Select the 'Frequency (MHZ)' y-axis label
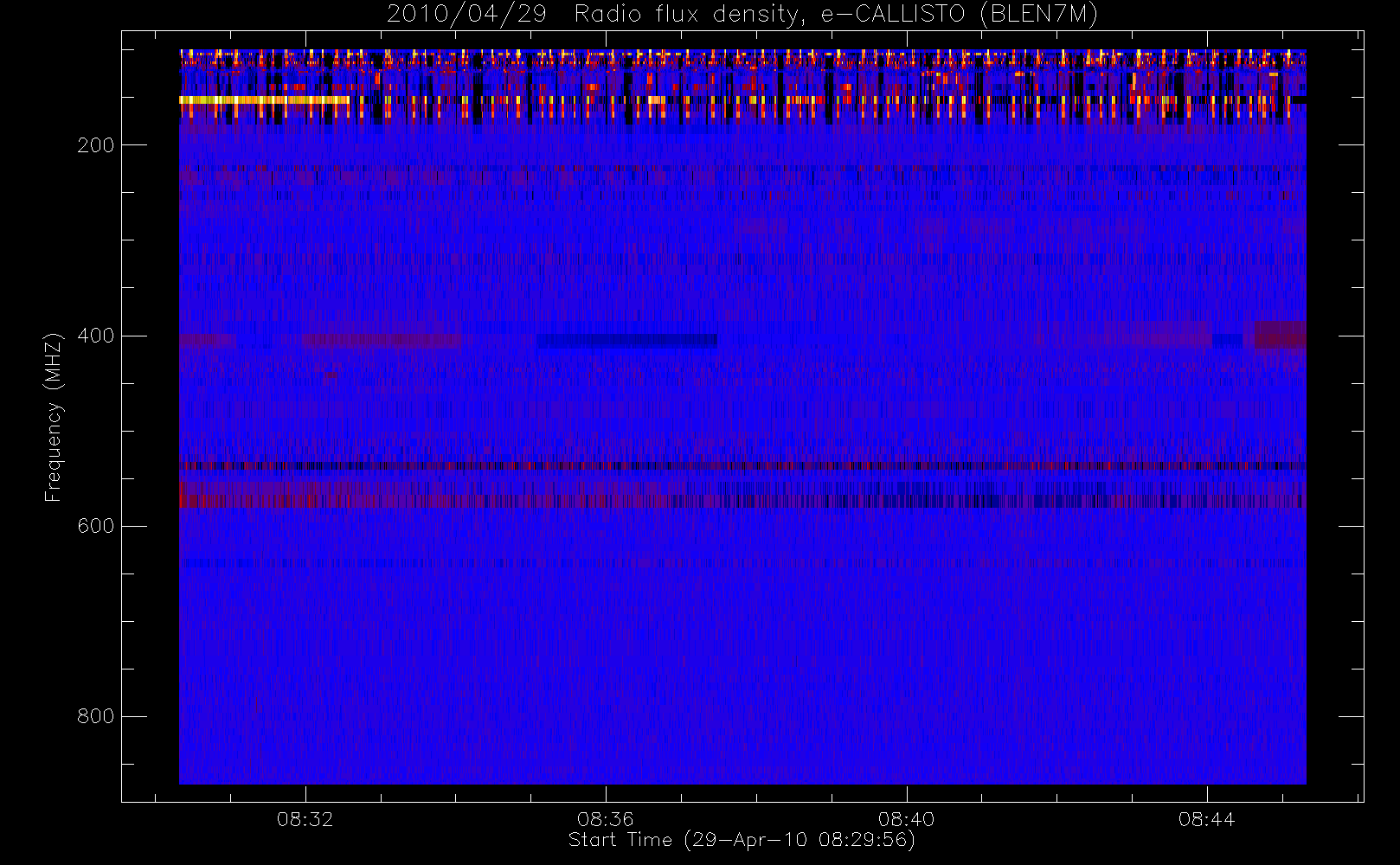The height and width of the screenshot is (865, 1400). tap(54, 417)
